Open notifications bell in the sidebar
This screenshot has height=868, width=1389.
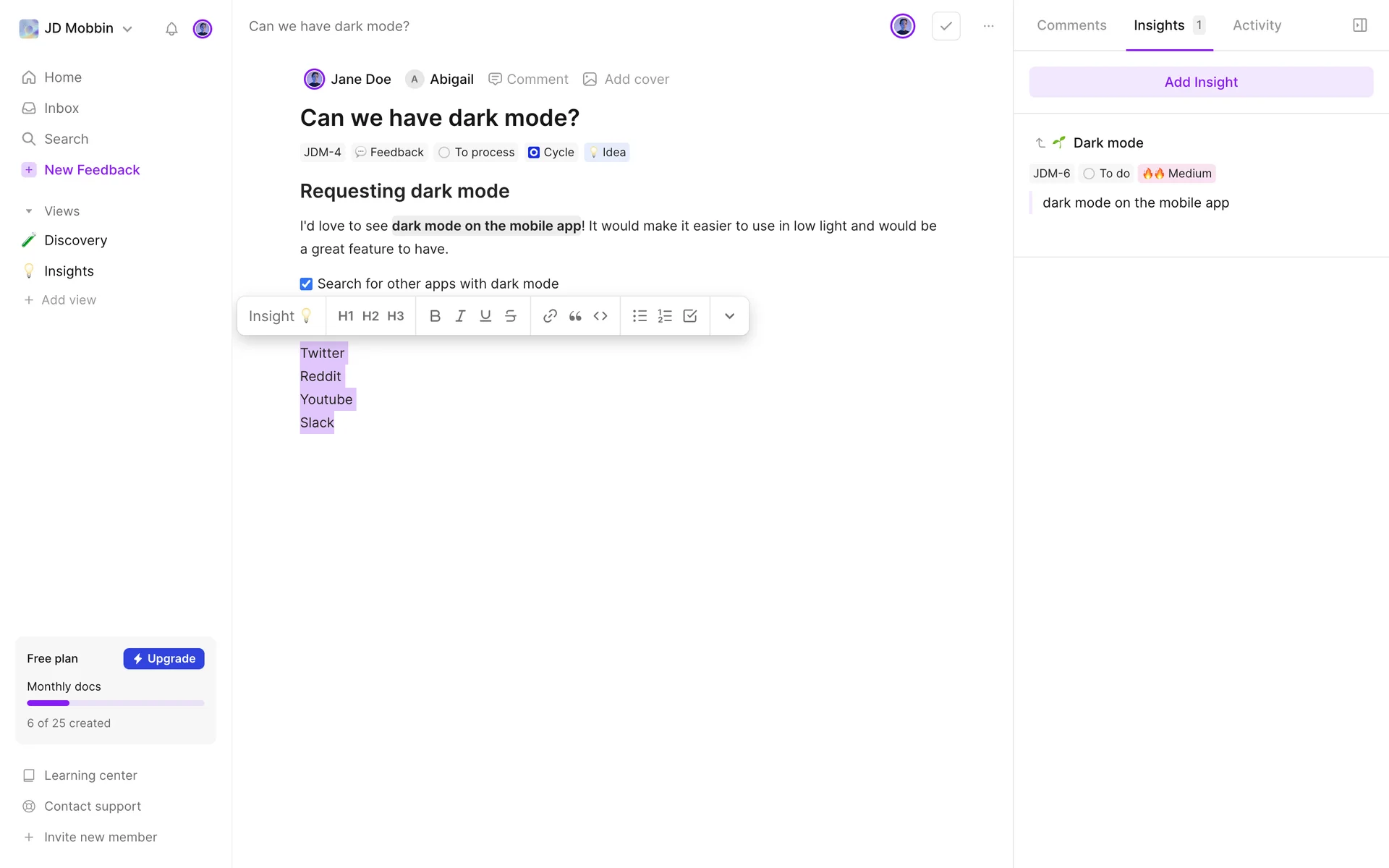click(171, 29)
